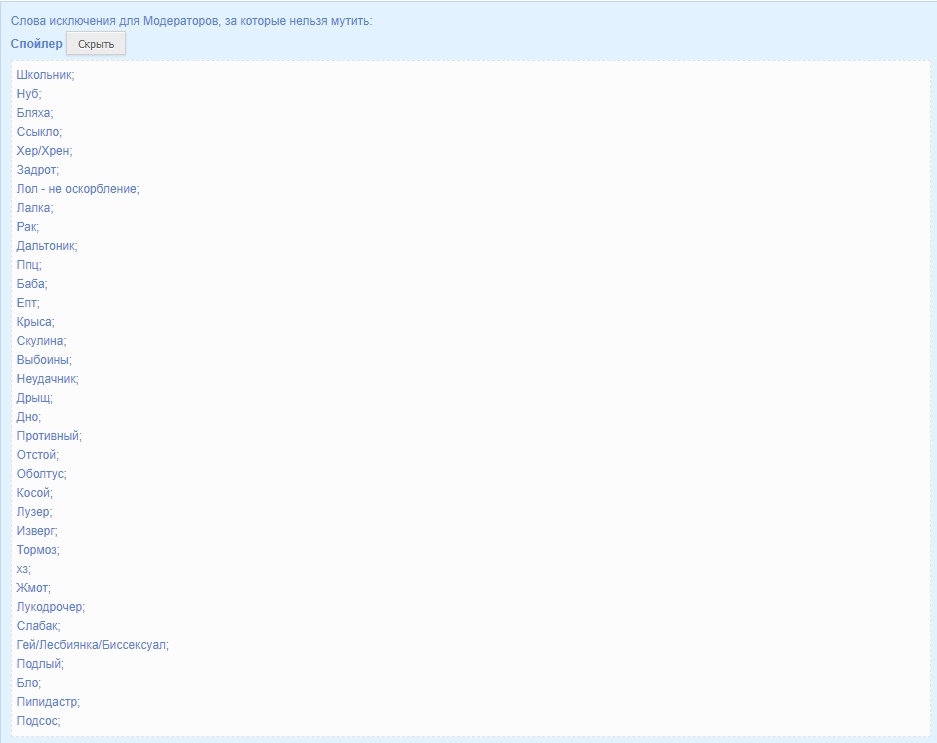Select the word Косой

pos(35,493)
